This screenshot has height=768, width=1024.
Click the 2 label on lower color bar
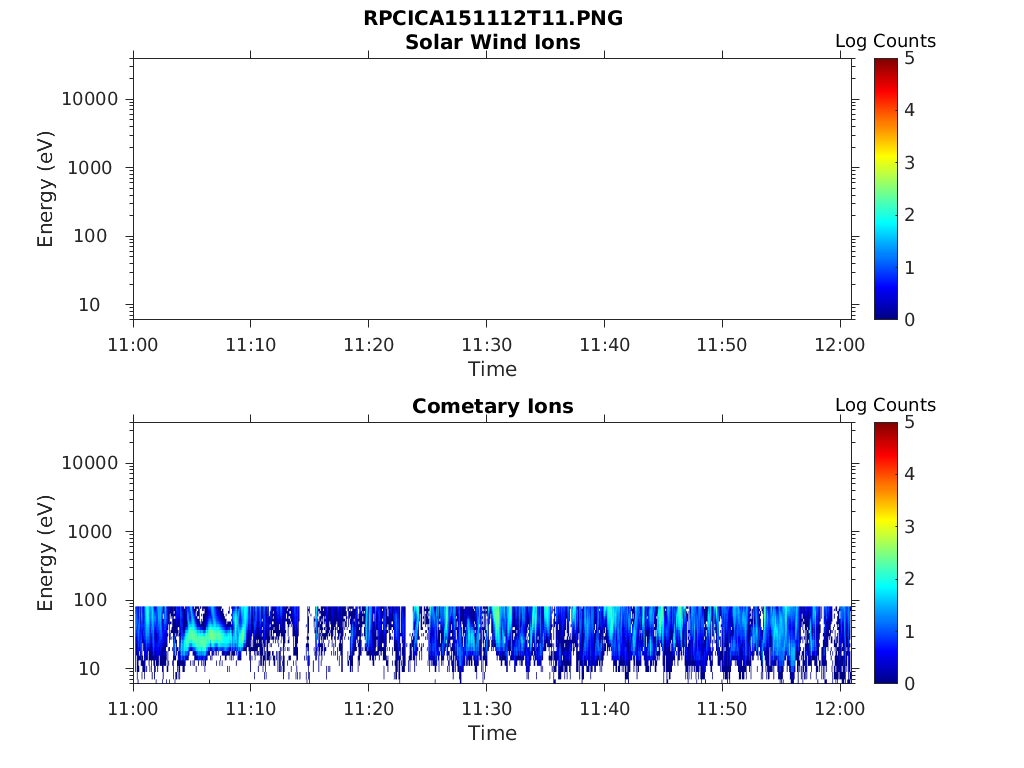[x=909, y=578]
